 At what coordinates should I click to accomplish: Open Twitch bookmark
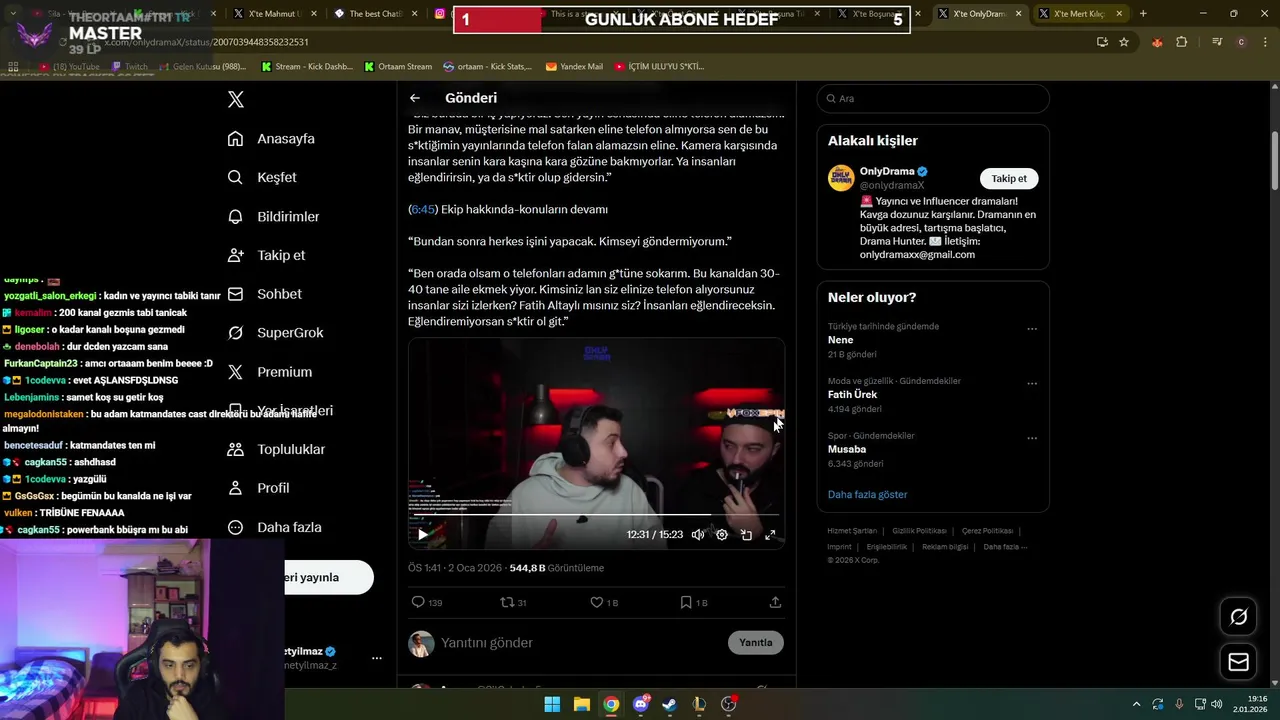coord(129,67)
